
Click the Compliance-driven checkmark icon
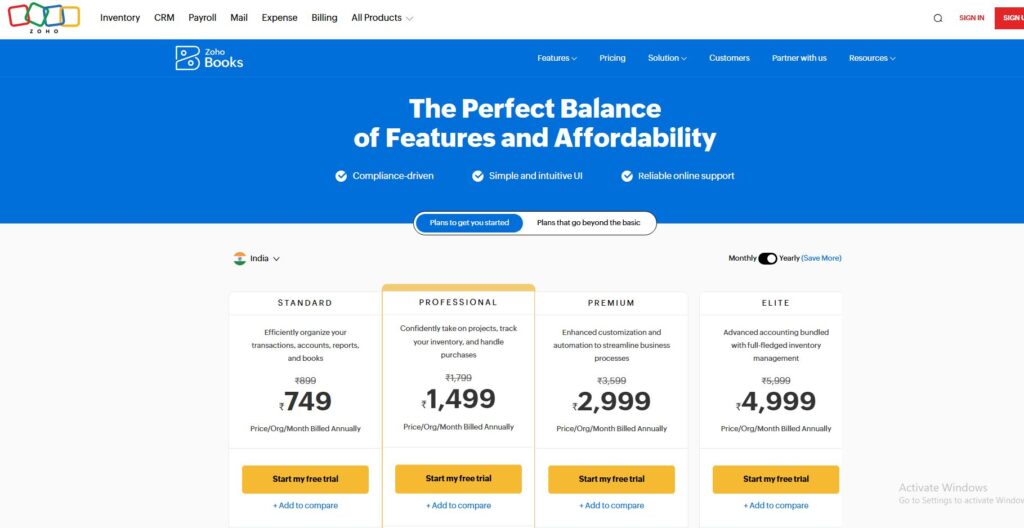[341, 176]
